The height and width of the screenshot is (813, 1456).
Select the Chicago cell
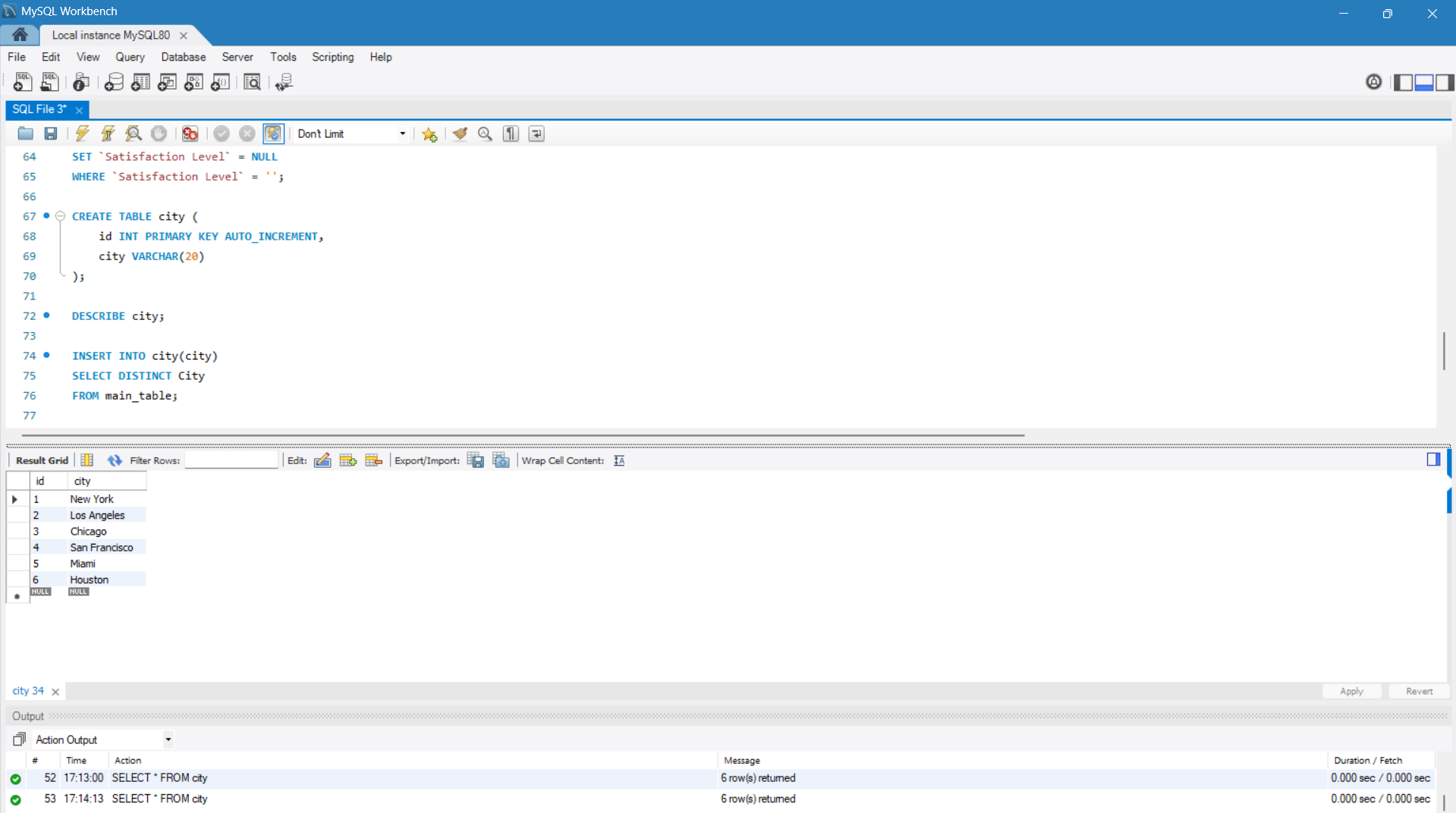[106, 531]
